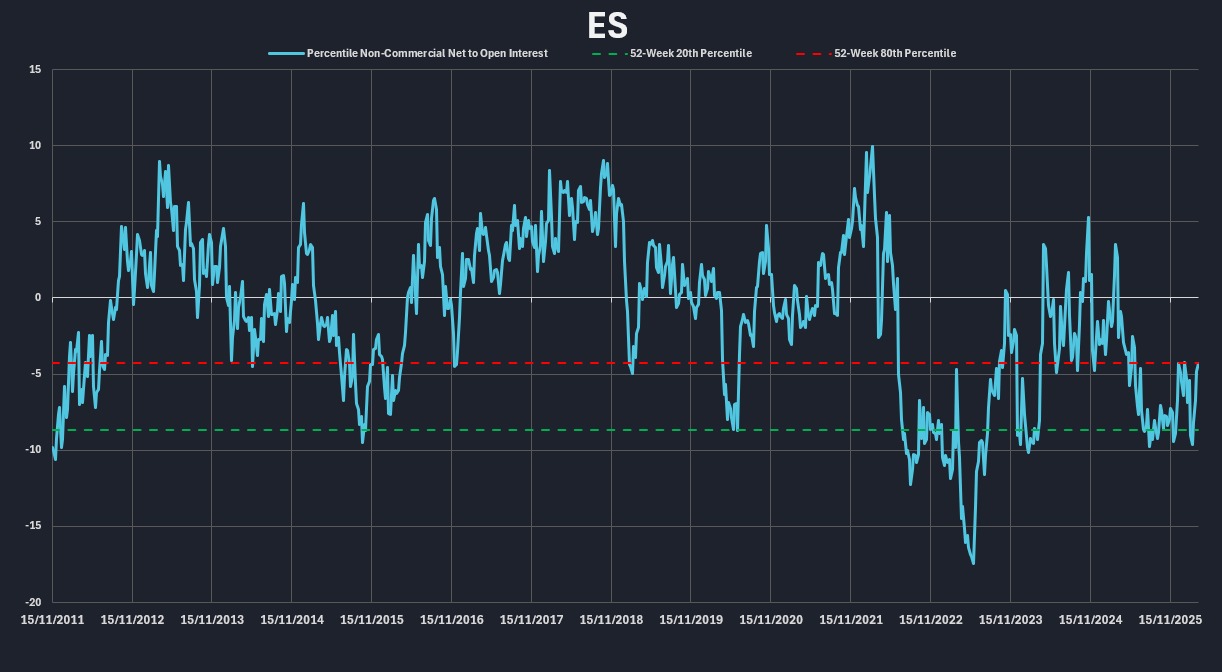Click the series highest peak near 10
The width and height of the screenshot is (1222, 672).
pyautogui.click(x=872, y=147)
